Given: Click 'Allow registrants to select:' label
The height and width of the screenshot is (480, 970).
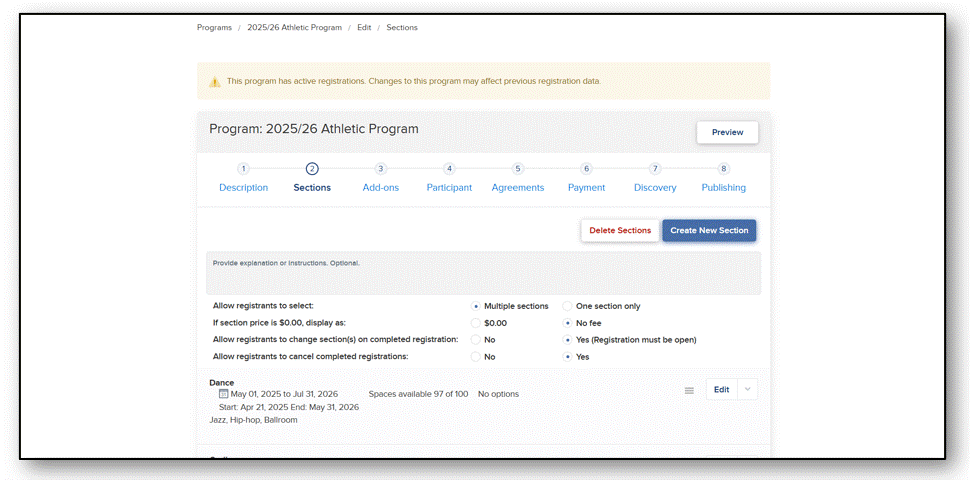Looking at the screenshot, I should (x=264, y=306).
